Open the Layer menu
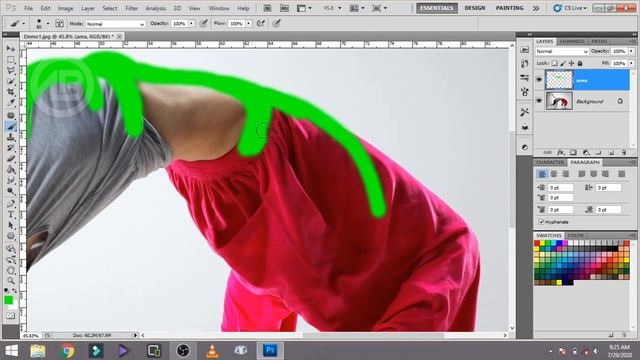The width and height of the screenshot is (640, 360). point(88,8)
